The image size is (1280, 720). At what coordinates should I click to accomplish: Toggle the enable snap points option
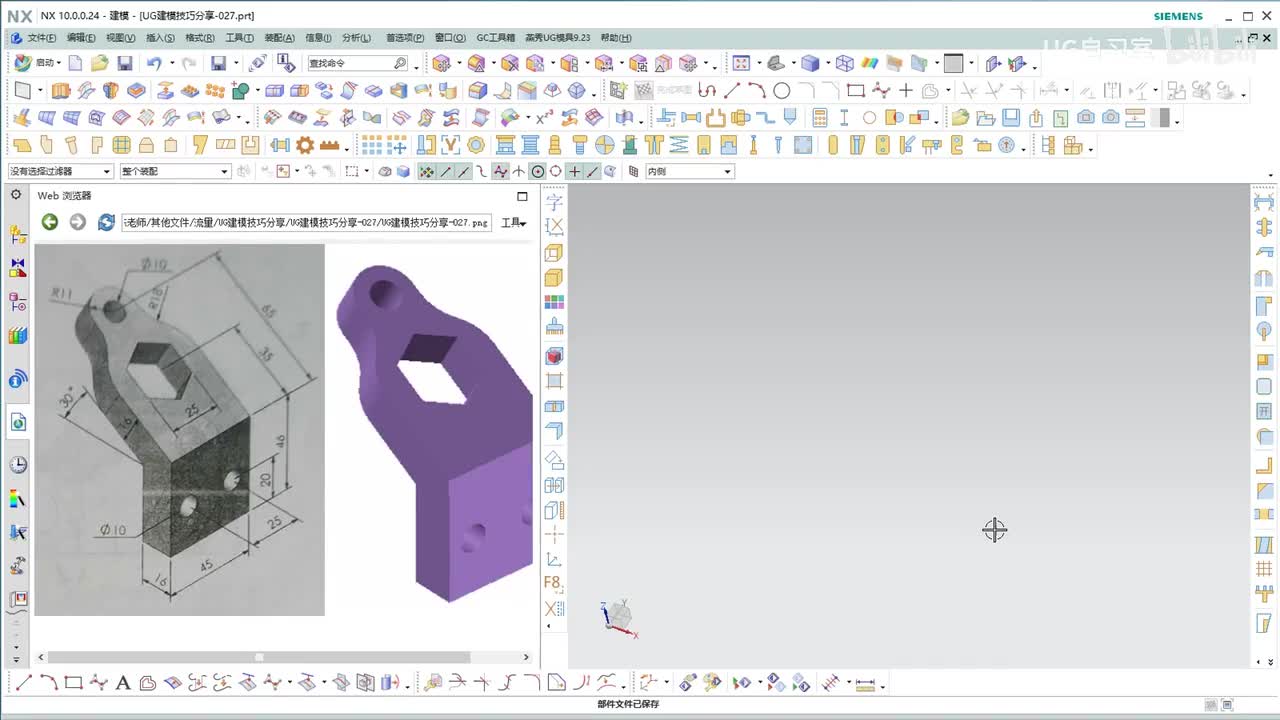[x=427, y=171]
